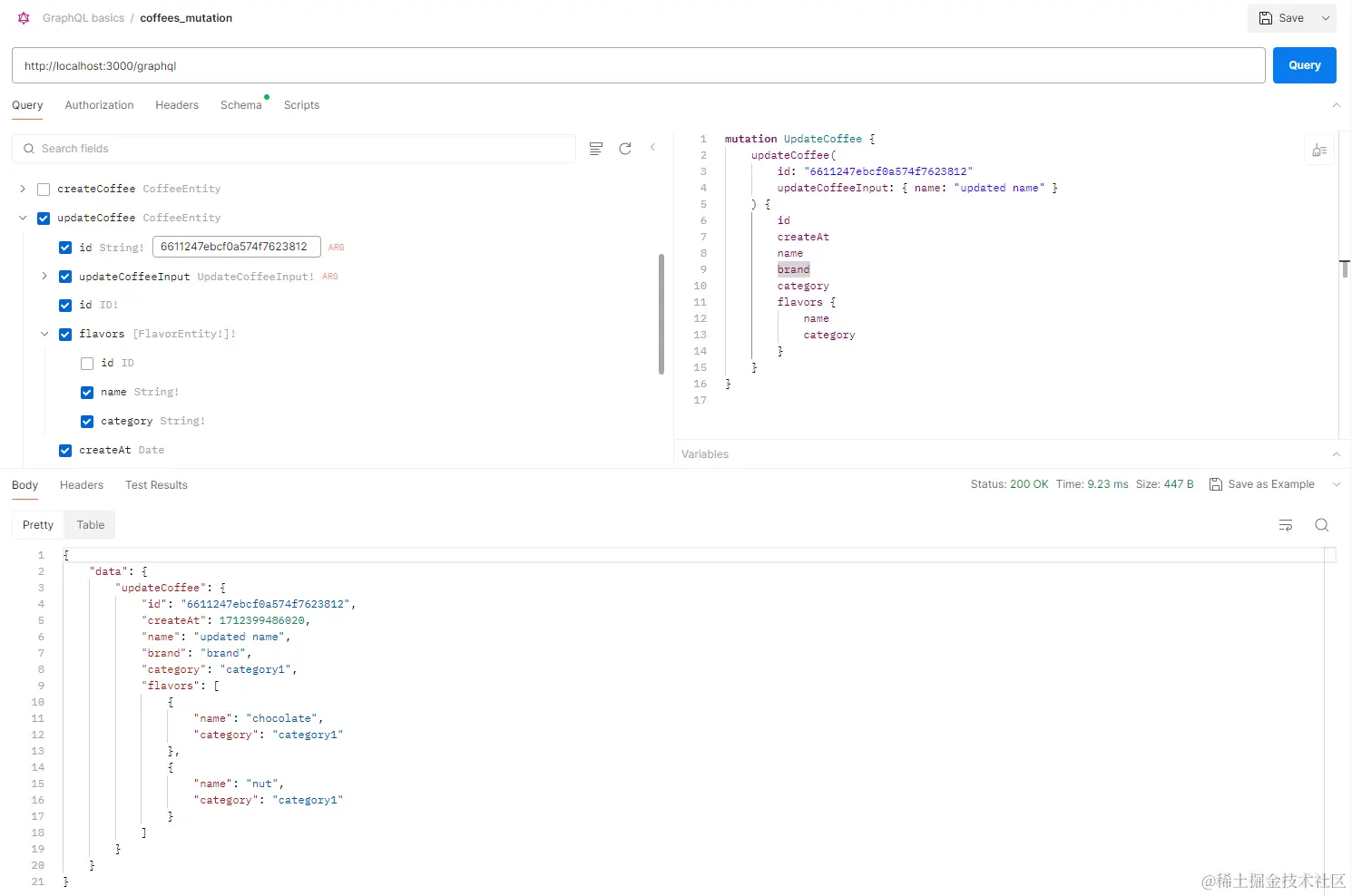The image size is (1352, 896).
Task: Uncheck the updateCoffee checkbox
Action: 44,219
